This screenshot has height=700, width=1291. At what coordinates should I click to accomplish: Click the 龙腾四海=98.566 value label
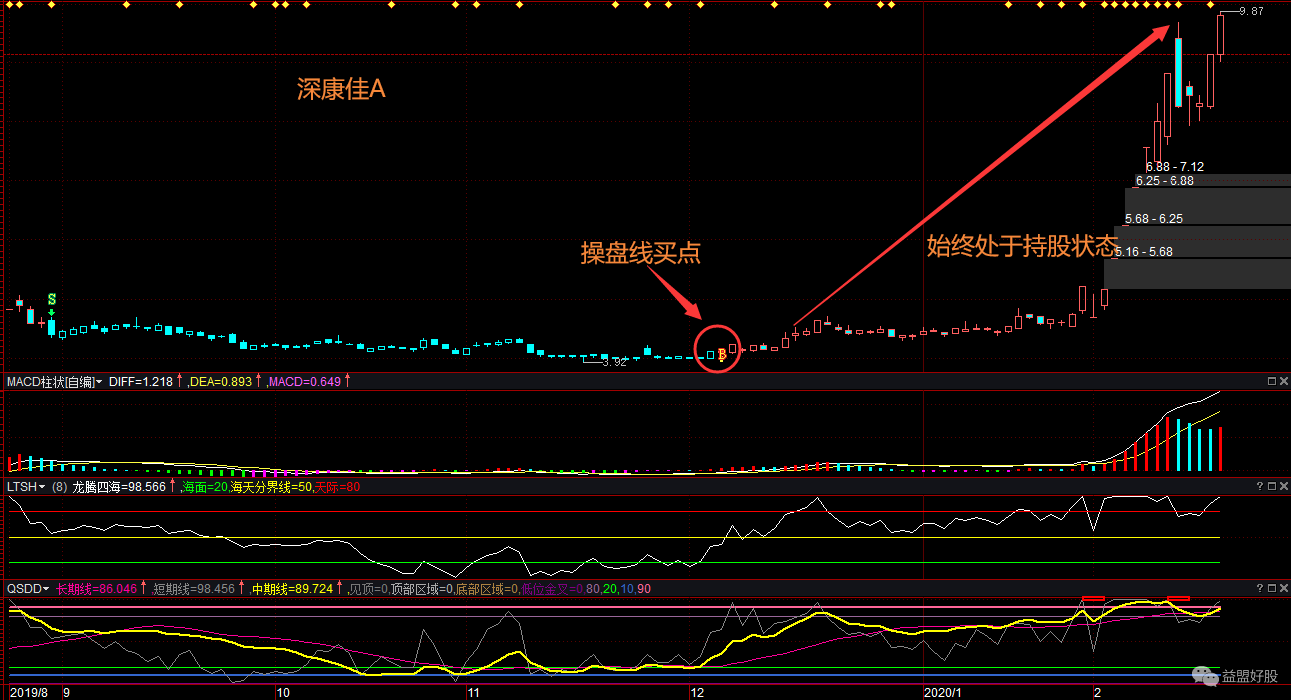point(119,487)
